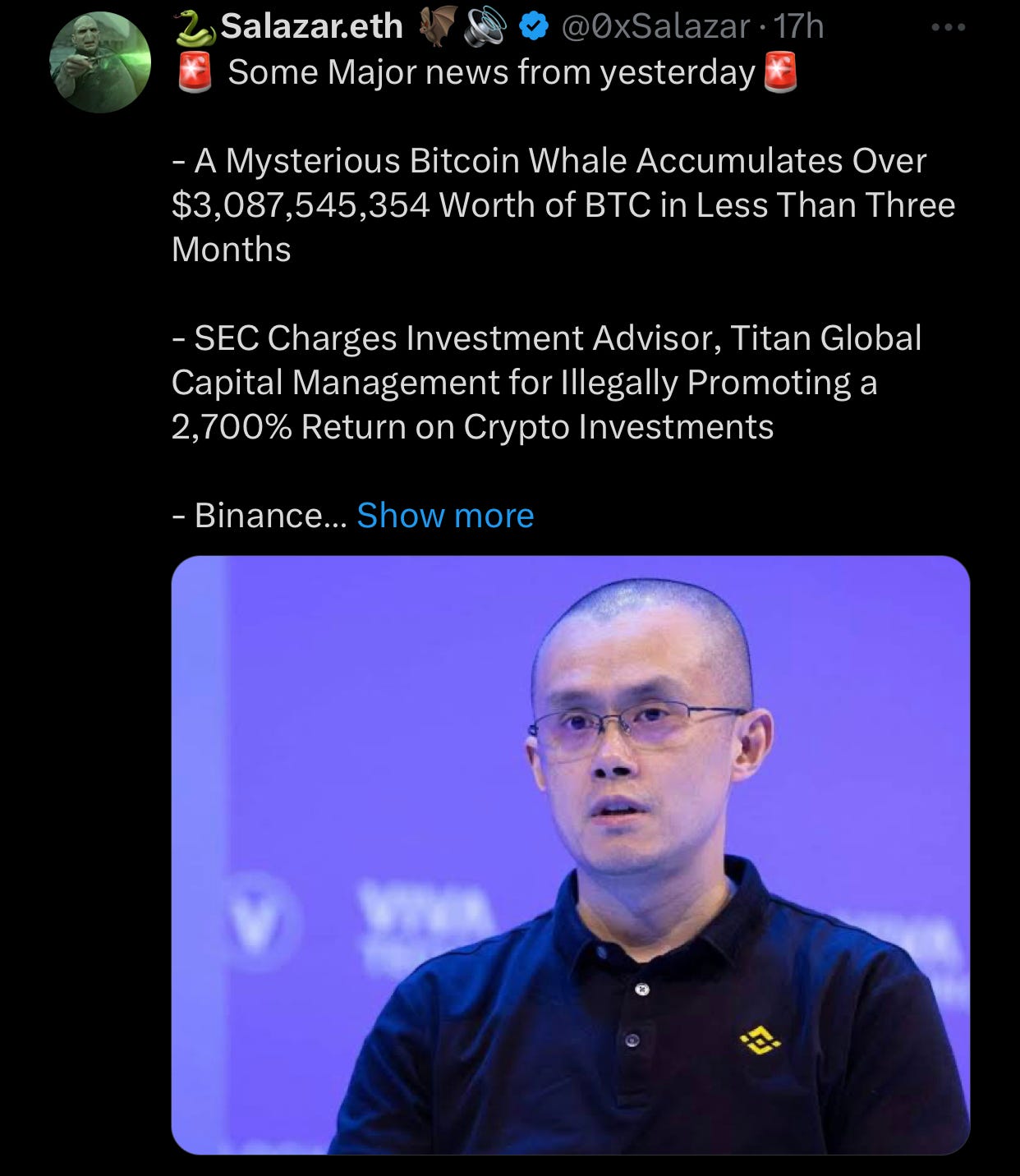Screen dimensions: 1020x1176
Task: Click the speaker emoji beside the name
Action: tap(486, 27)
